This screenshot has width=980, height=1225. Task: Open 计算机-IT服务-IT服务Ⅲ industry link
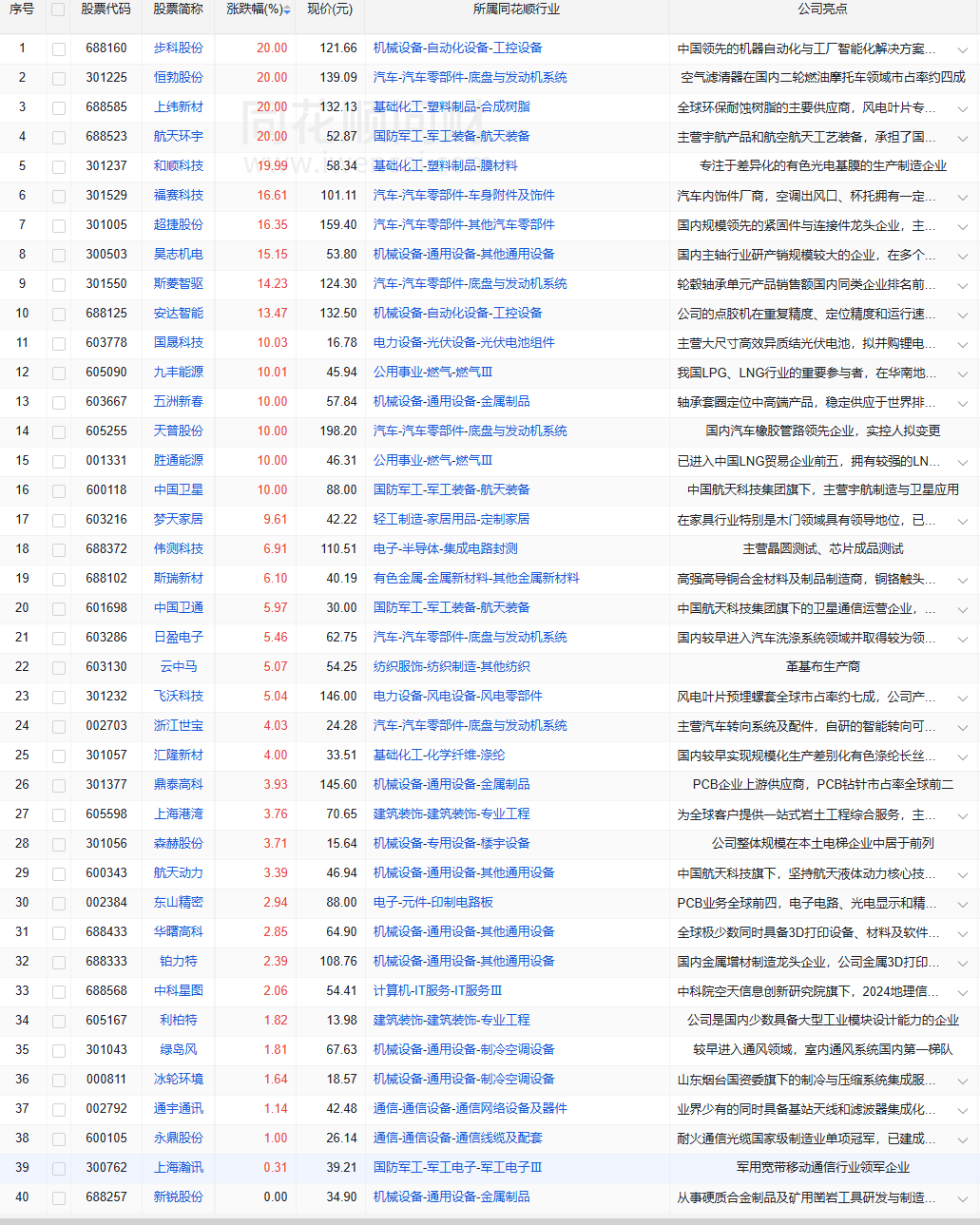[x=437, y=991]
